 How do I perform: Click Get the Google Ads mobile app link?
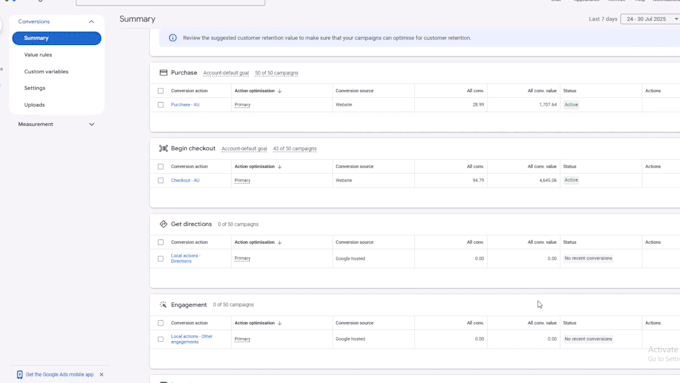60,374
